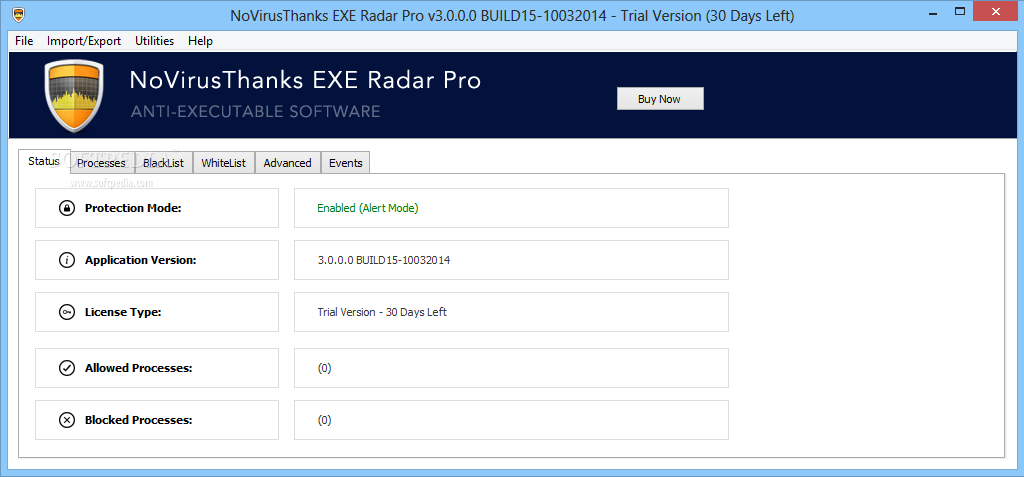The height and width of the screenshot is (477, 1024).
Task: Click the 'NoVirusThanks EXE Radar Pro' banner title
Action: pyautogui.click(x=306, y=80)
